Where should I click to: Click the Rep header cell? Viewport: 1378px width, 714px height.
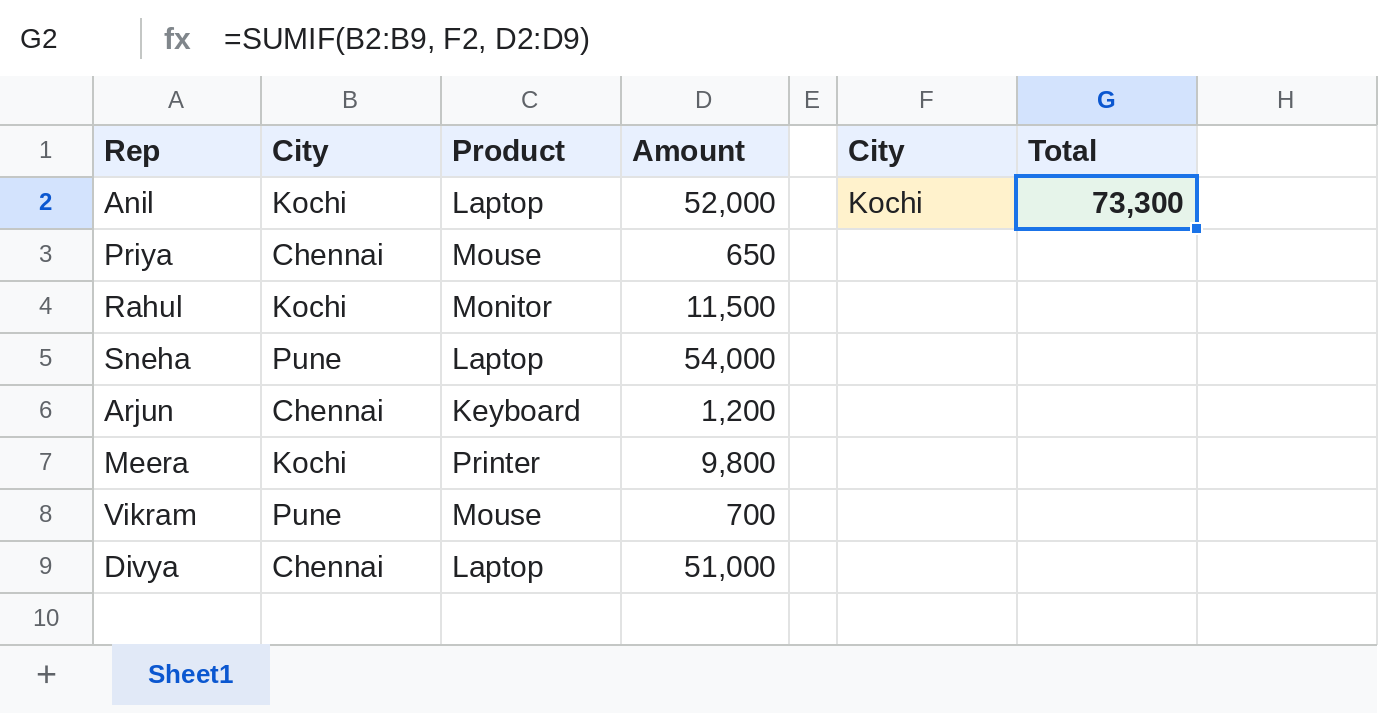coord(177,151)
